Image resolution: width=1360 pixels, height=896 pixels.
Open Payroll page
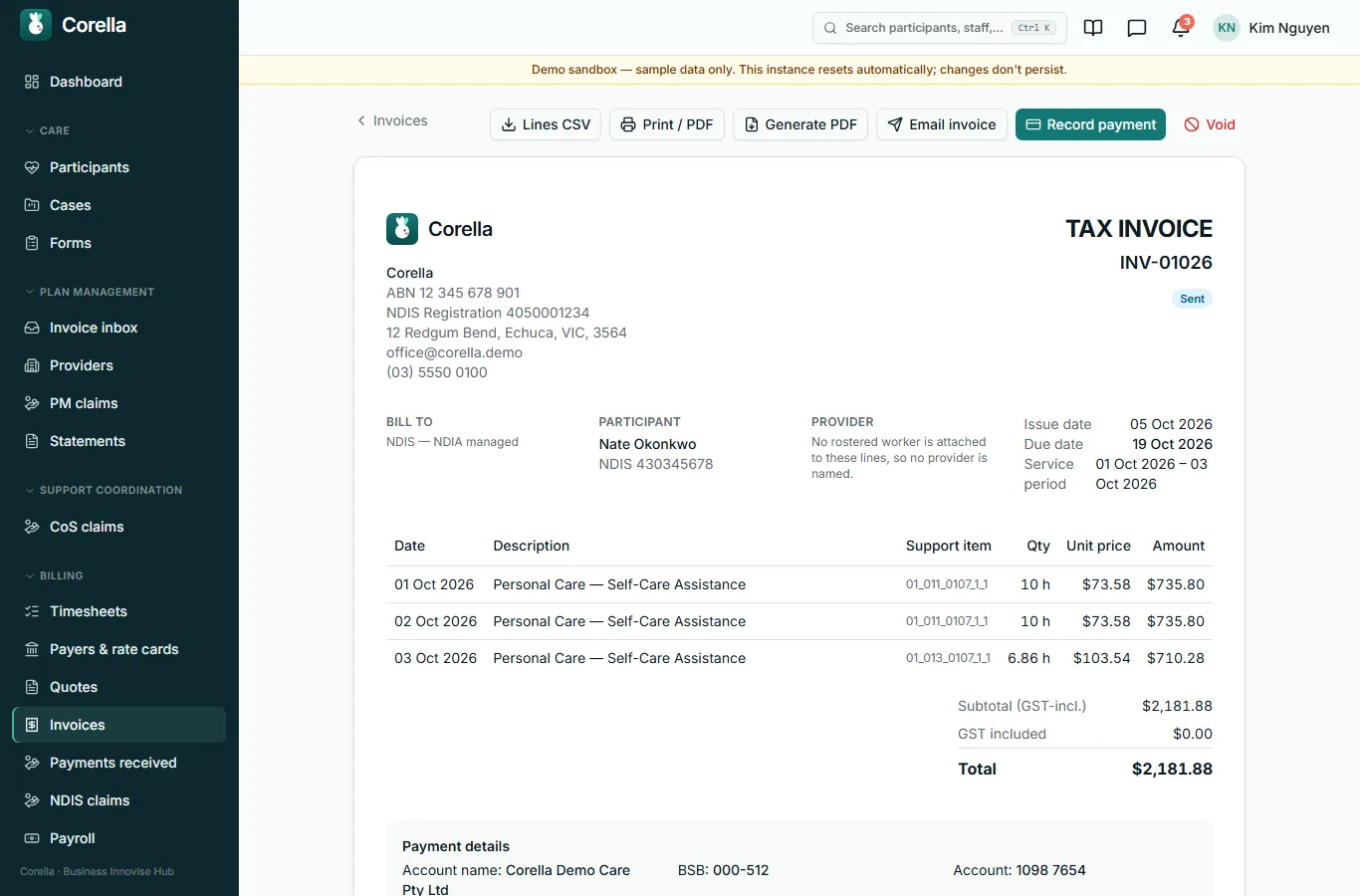(x=119, y=838)
